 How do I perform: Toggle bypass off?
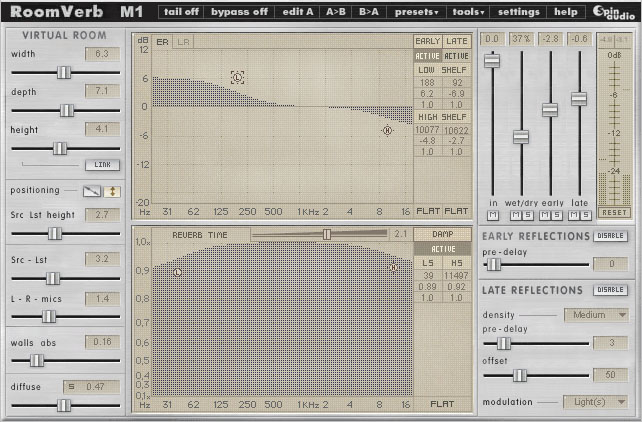pos(239,12)
